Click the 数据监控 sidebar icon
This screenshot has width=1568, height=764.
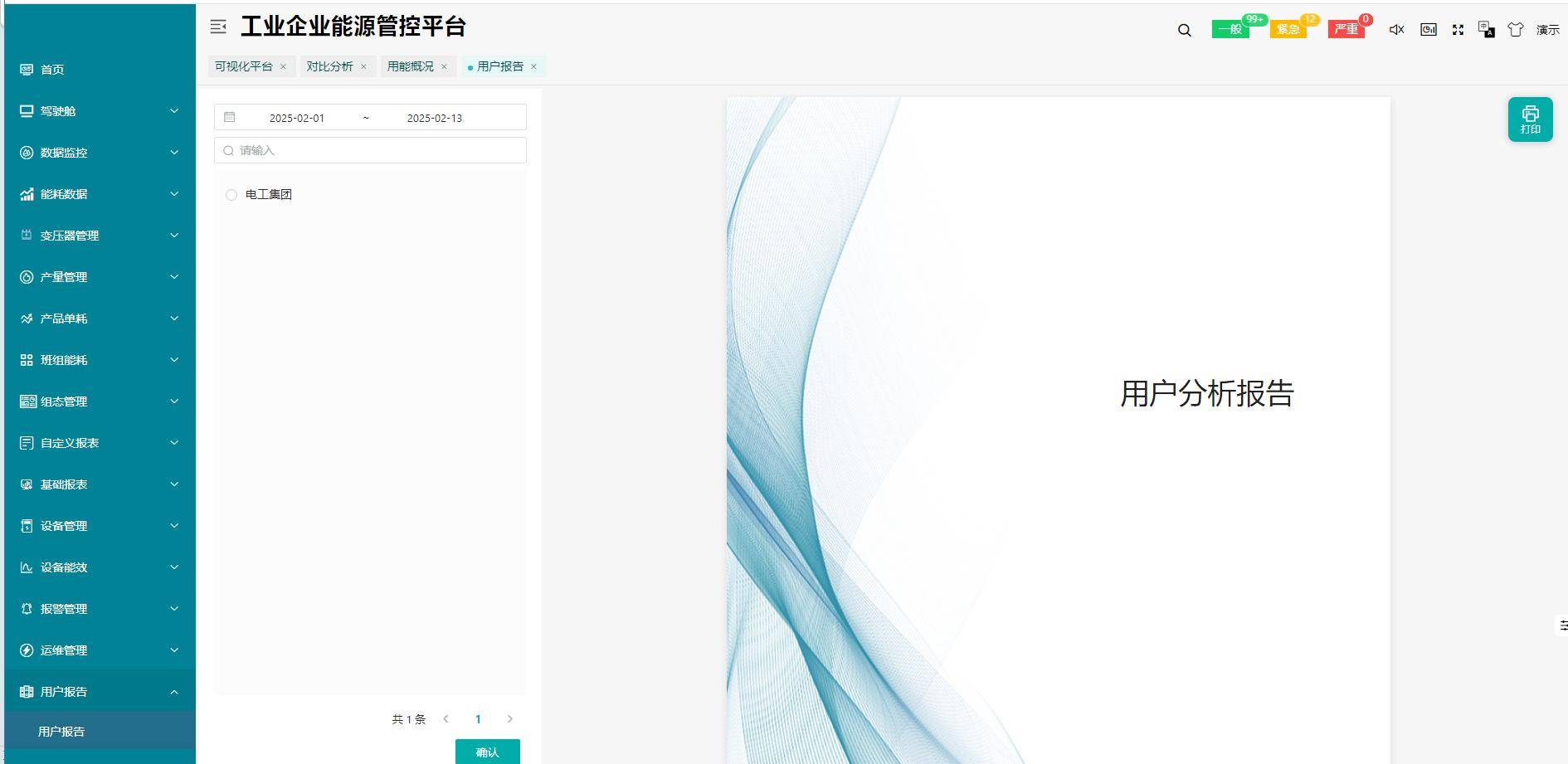coord(27,153)
